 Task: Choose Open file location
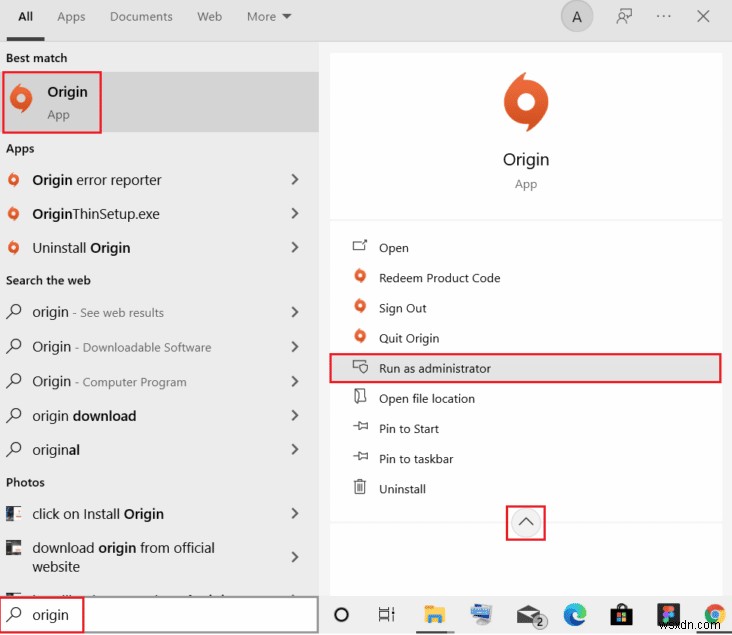(x=526, y=399)
